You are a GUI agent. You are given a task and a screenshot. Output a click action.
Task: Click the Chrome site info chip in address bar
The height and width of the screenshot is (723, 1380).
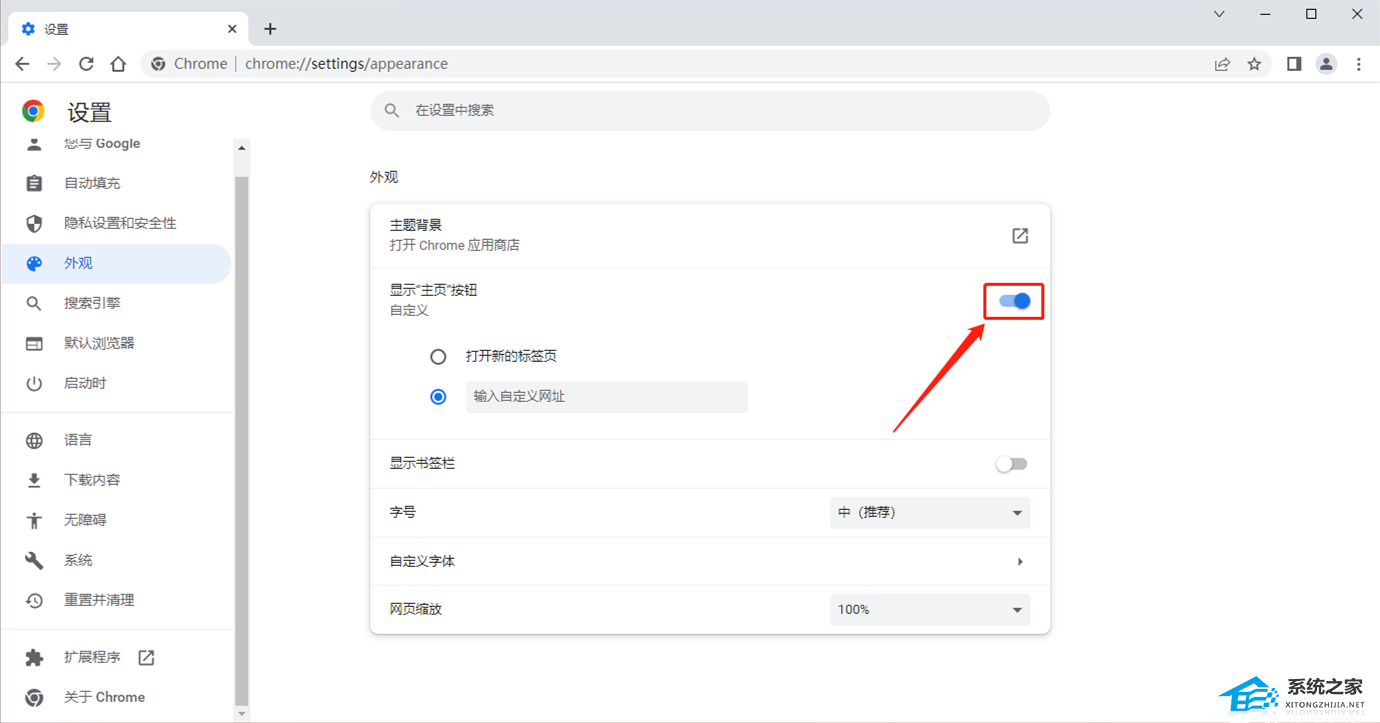pyautogui.click(x=189, y=64)
